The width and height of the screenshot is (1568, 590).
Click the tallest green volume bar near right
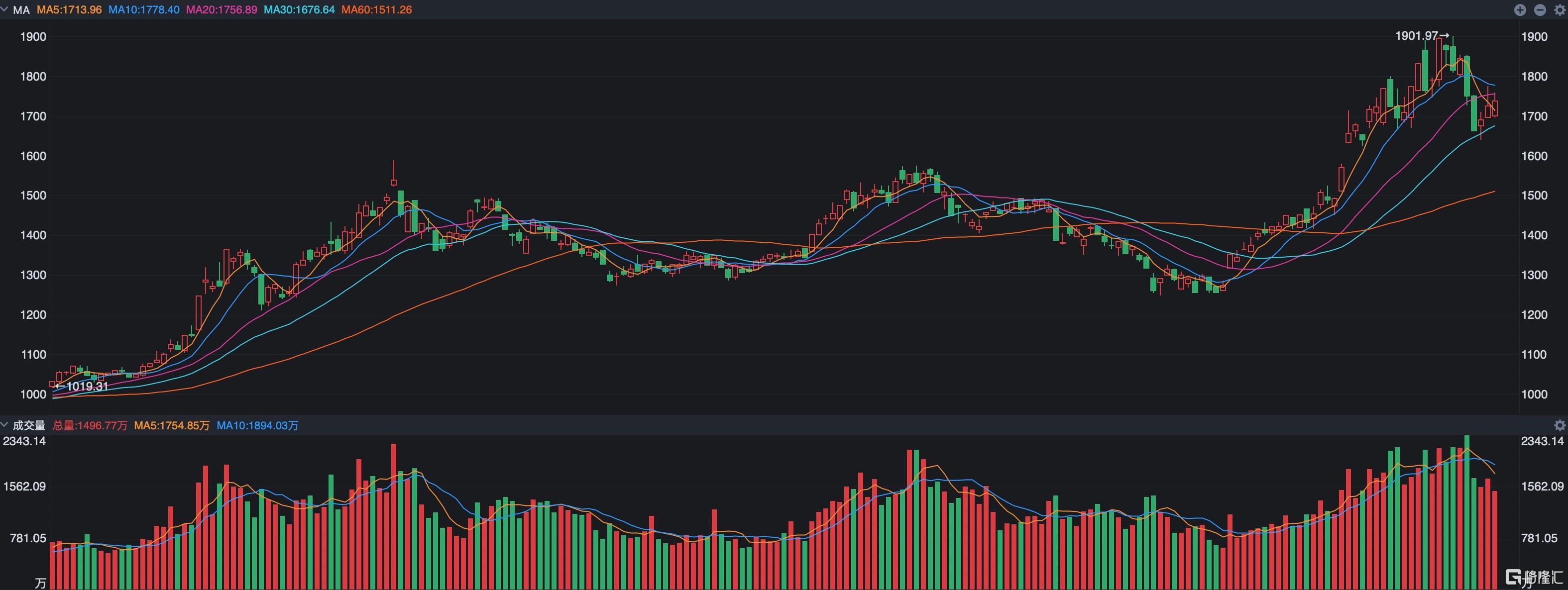point(1467,512)
